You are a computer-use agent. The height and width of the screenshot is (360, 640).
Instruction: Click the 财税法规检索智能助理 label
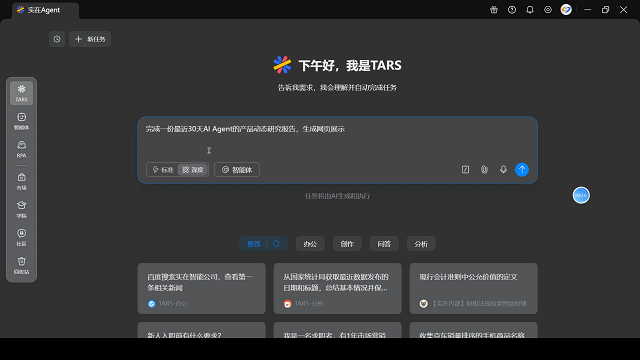coord(479,304)
